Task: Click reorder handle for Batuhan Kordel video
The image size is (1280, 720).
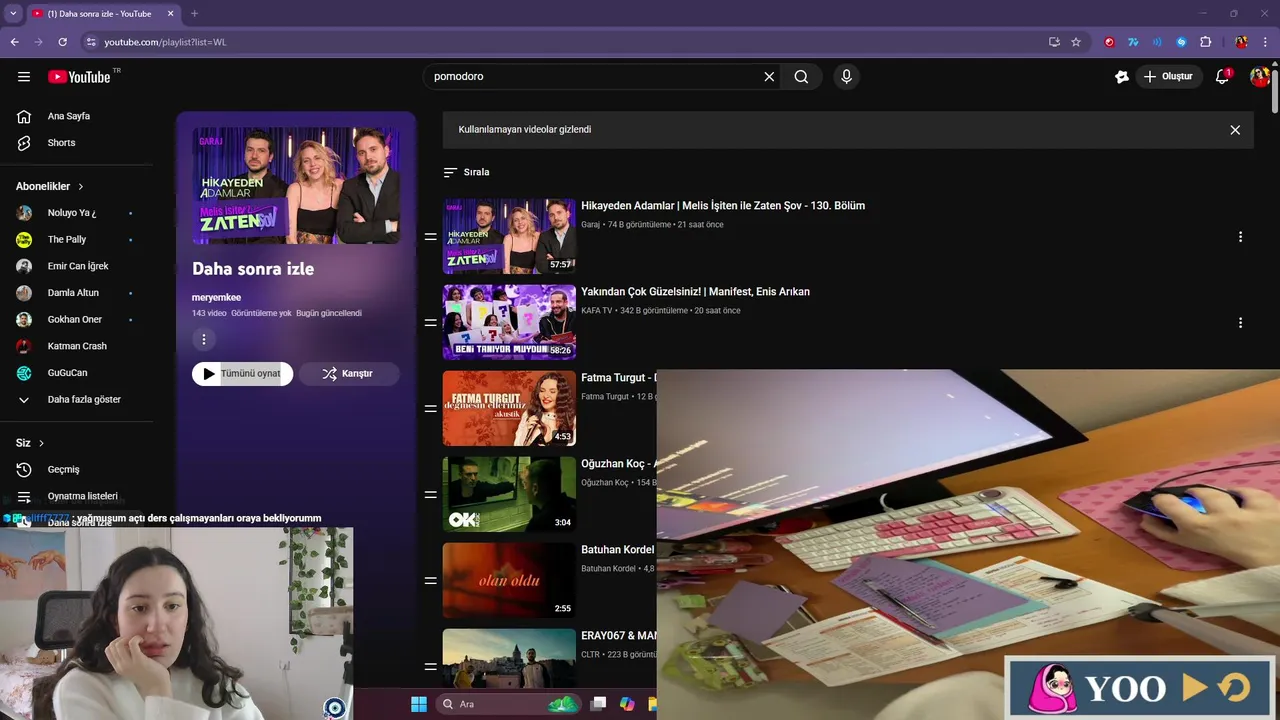Action: pyautogui.click(x=430, y=581)
